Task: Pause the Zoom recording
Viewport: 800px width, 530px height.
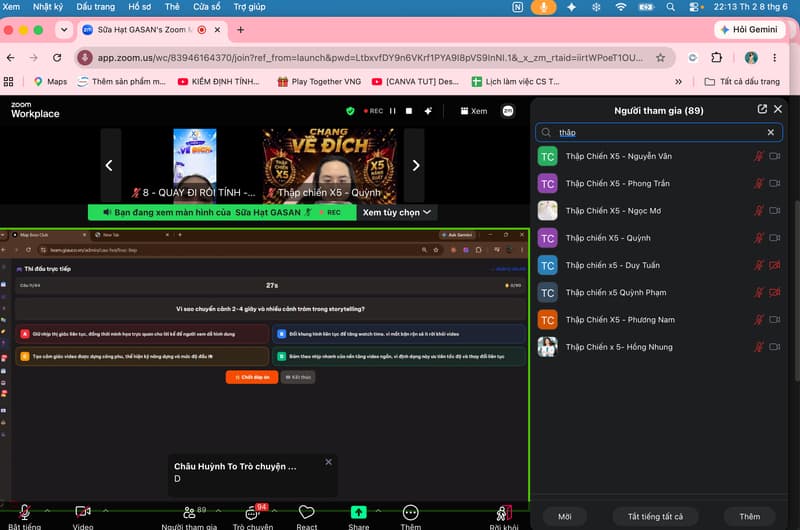Action: 392,111
